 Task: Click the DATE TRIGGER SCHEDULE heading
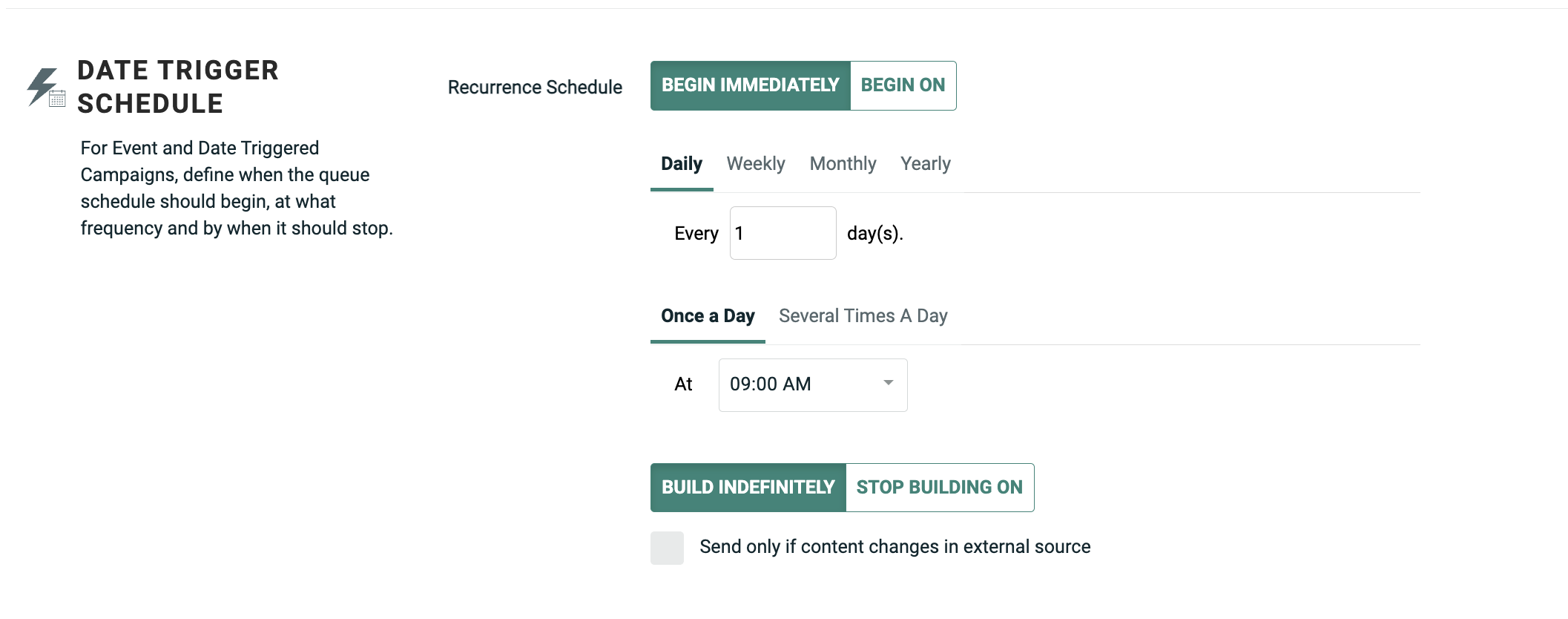(x=178, y=87)
